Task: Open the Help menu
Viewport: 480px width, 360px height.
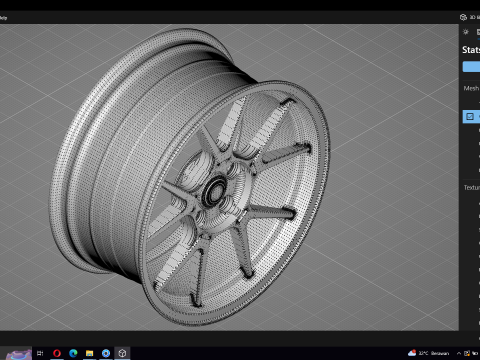Action: tap(3, 18)
